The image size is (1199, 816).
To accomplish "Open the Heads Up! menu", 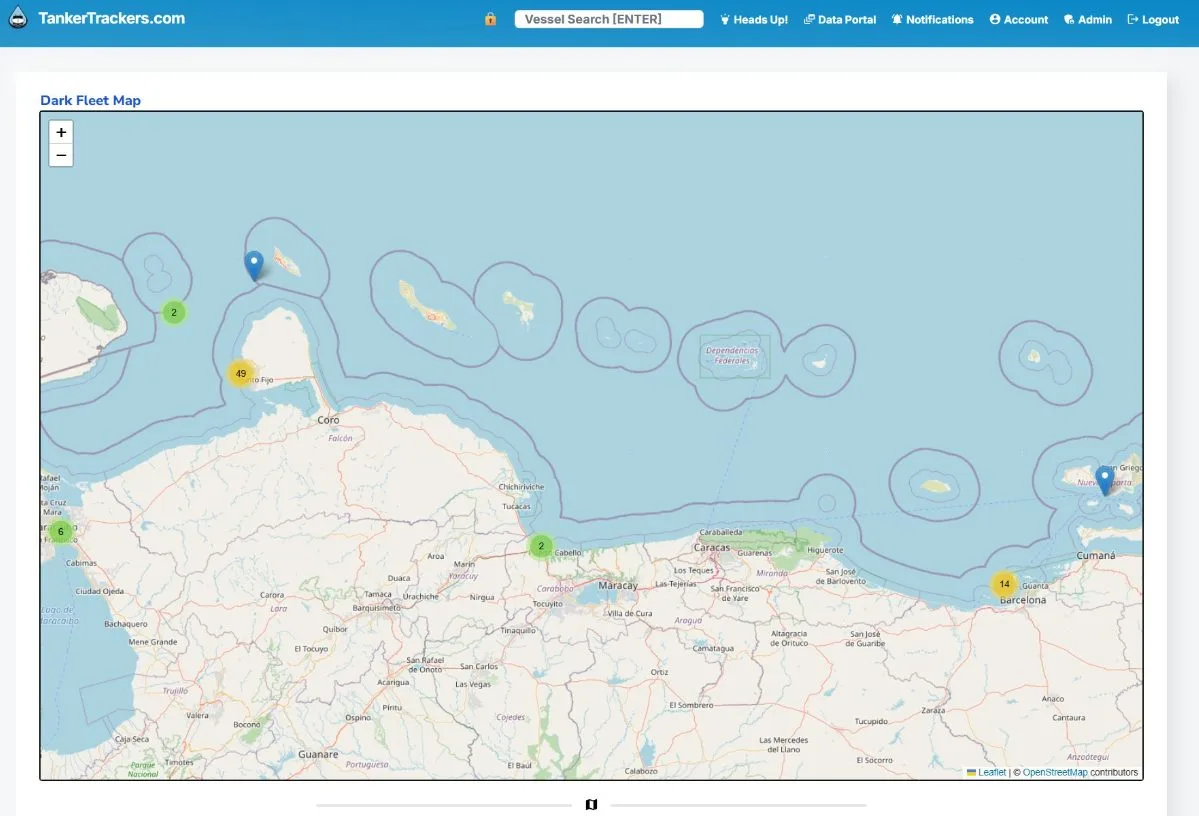I will tap(754, 20).
